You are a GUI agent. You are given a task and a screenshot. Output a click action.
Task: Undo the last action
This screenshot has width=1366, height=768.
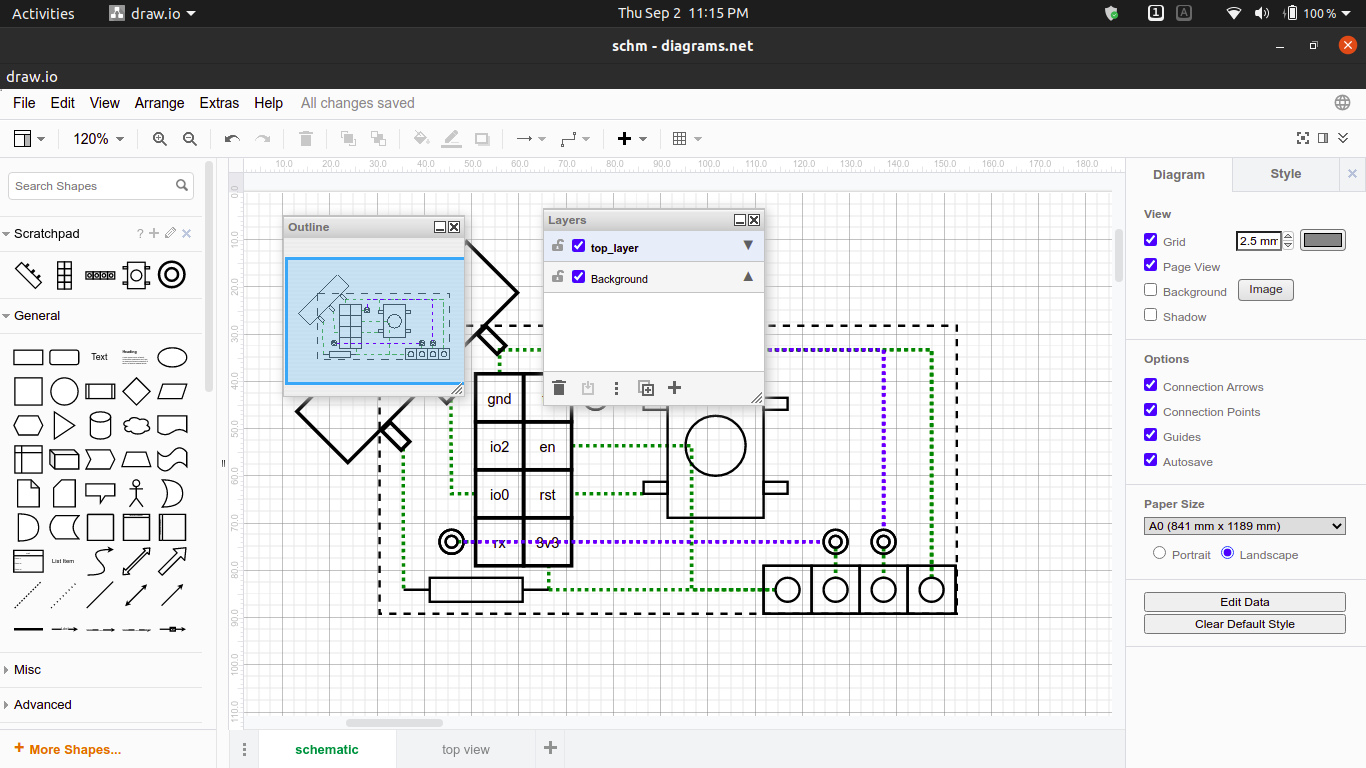pyautogui.click(x=232, y=139)
